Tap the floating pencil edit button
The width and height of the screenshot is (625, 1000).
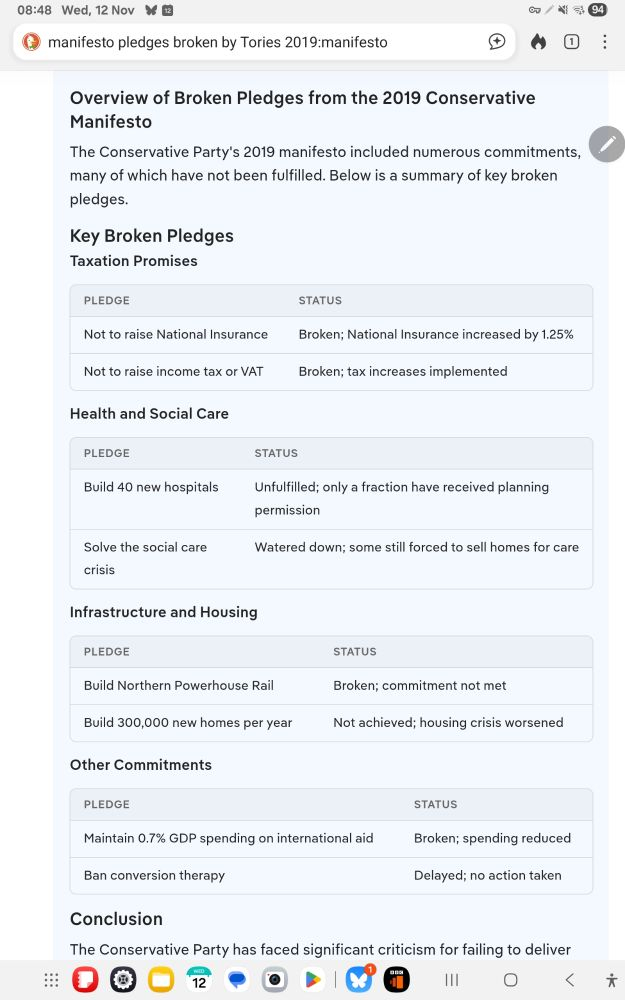point(606,145)
